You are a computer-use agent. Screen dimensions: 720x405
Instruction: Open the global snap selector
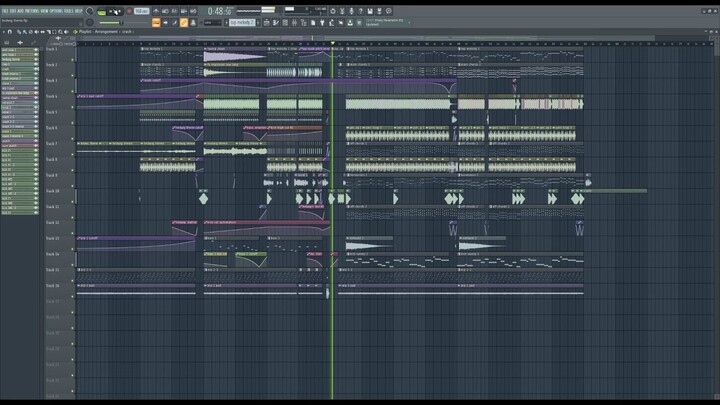pos(213,22)
